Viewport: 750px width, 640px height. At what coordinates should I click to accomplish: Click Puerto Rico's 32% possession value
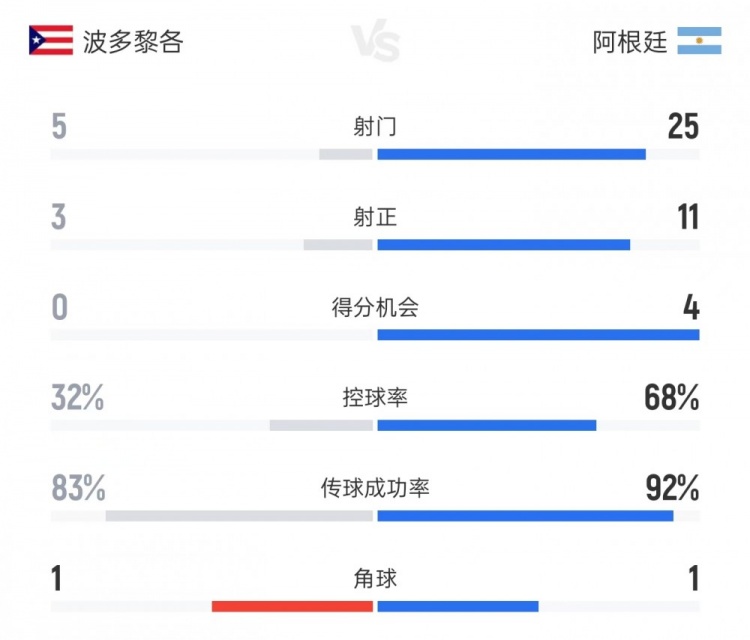[x=77, y=398]
